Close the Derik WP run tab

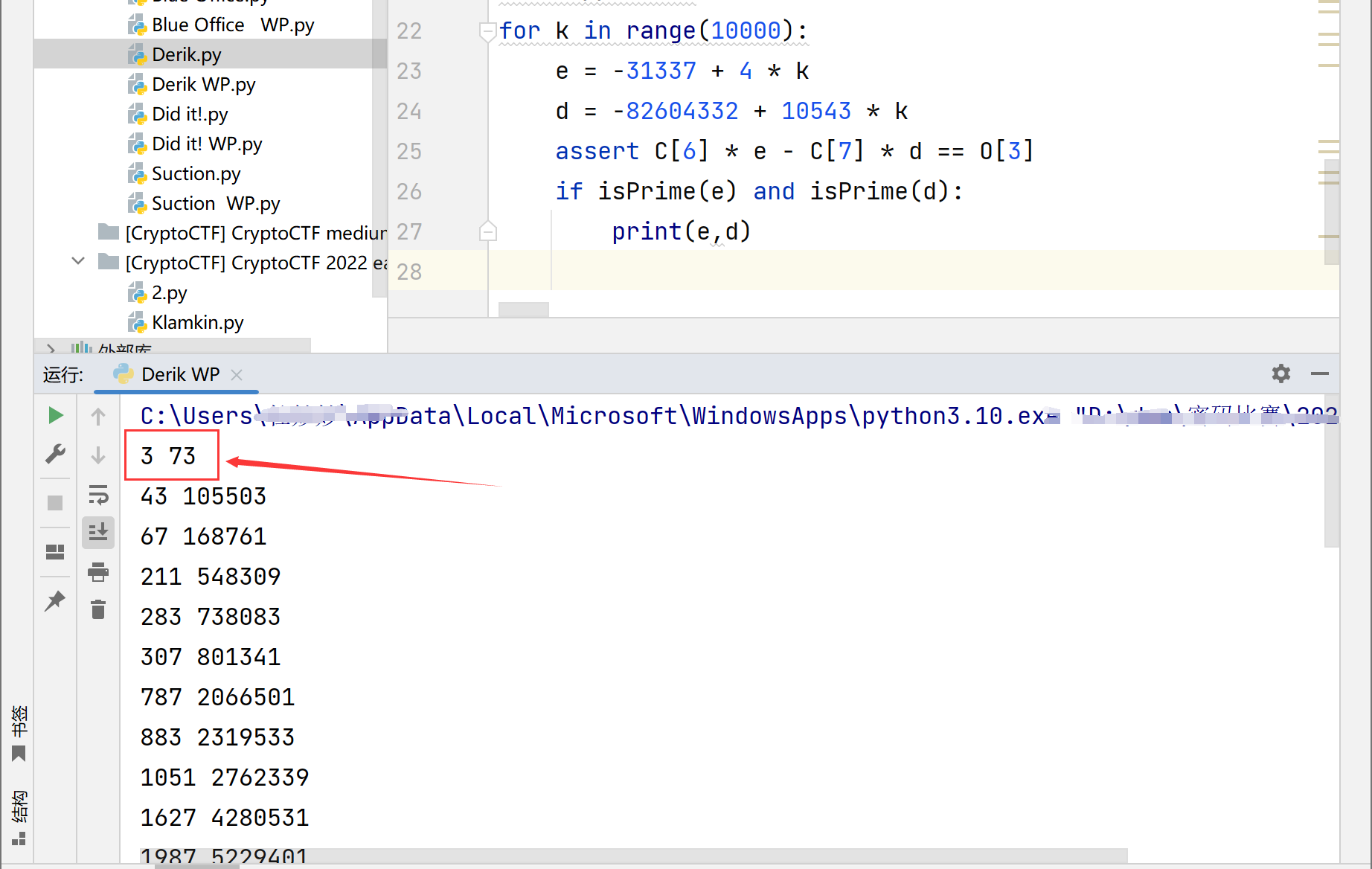point(237,375)
